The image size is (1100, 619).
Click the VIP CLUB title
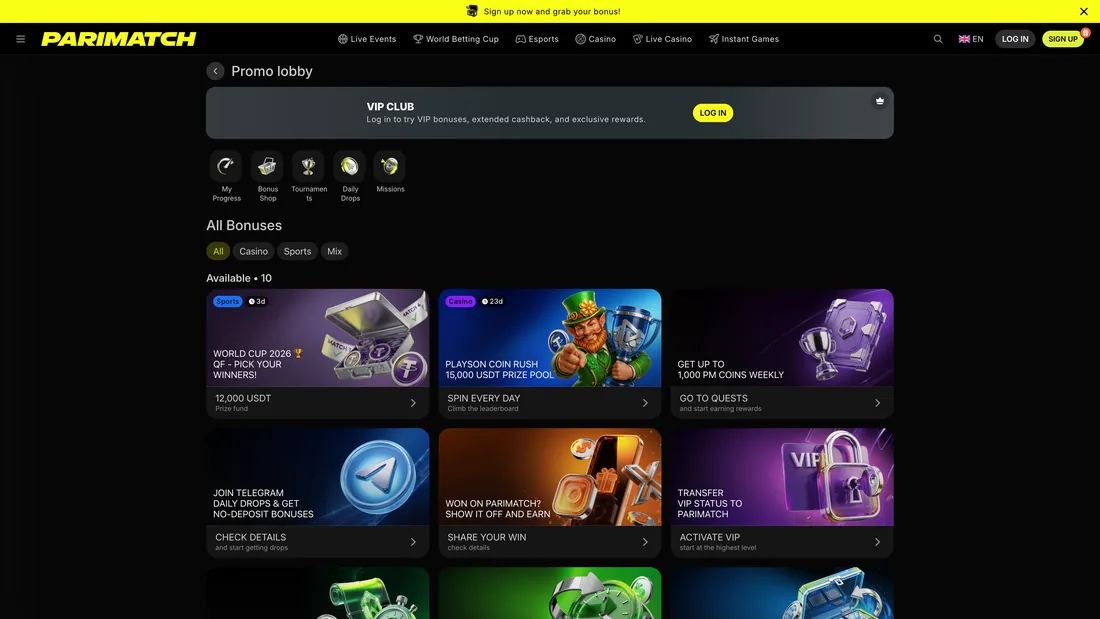pyautogui.click(x=390, y=107)
